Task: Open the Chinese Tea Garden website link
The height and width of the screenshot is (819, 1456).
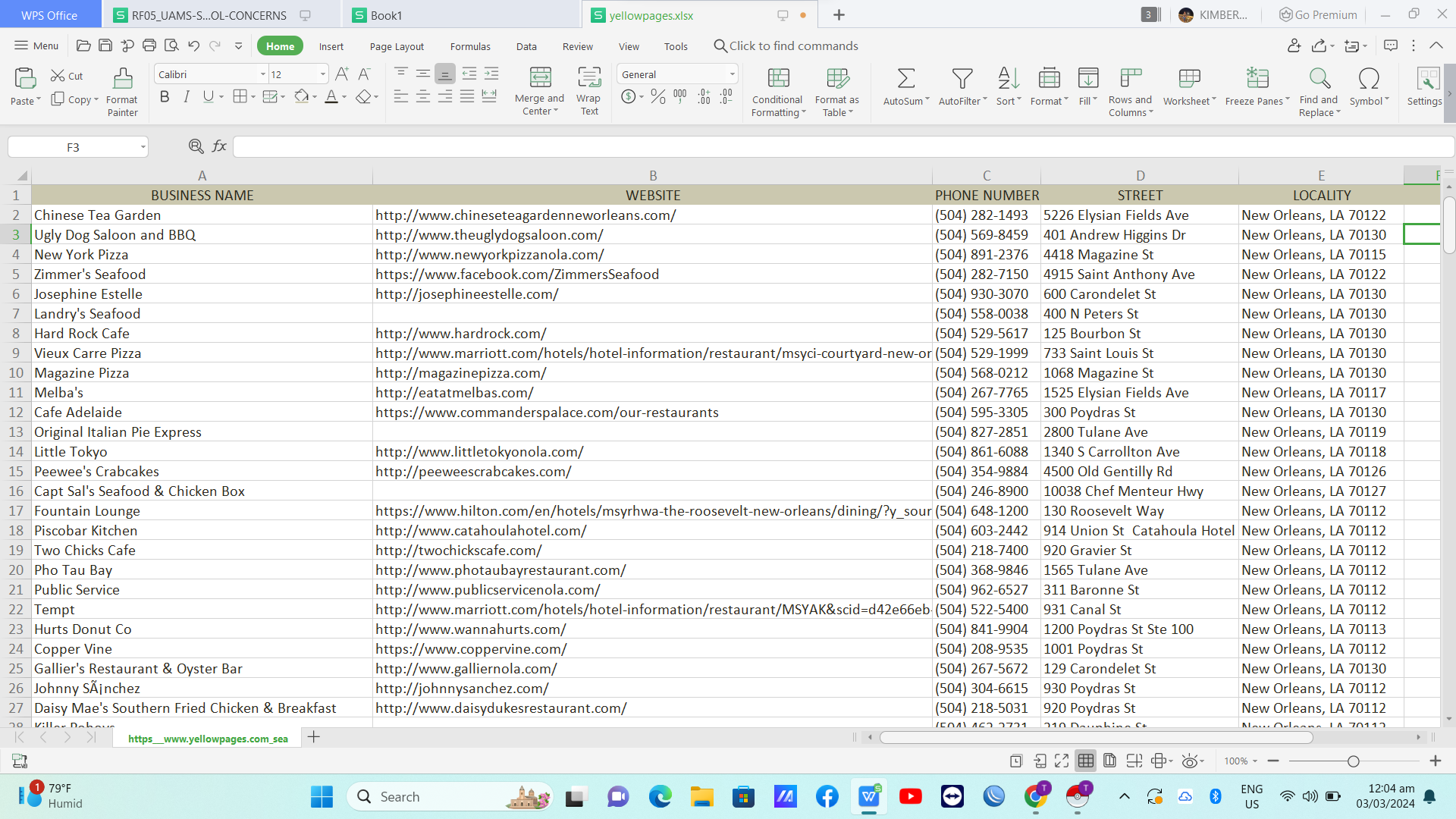Action: coord(526,215)
